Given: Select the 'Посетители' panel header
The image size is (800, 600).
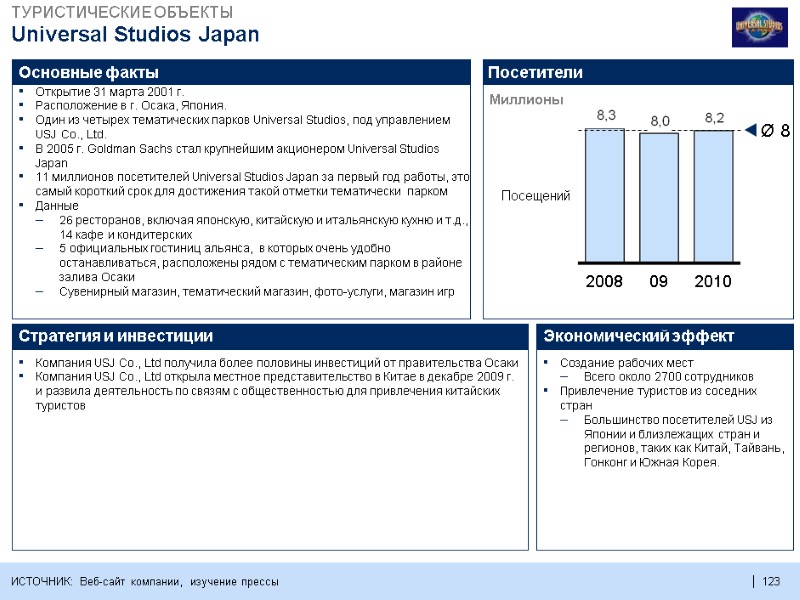Looking at the screenshot, I should 638,72.
